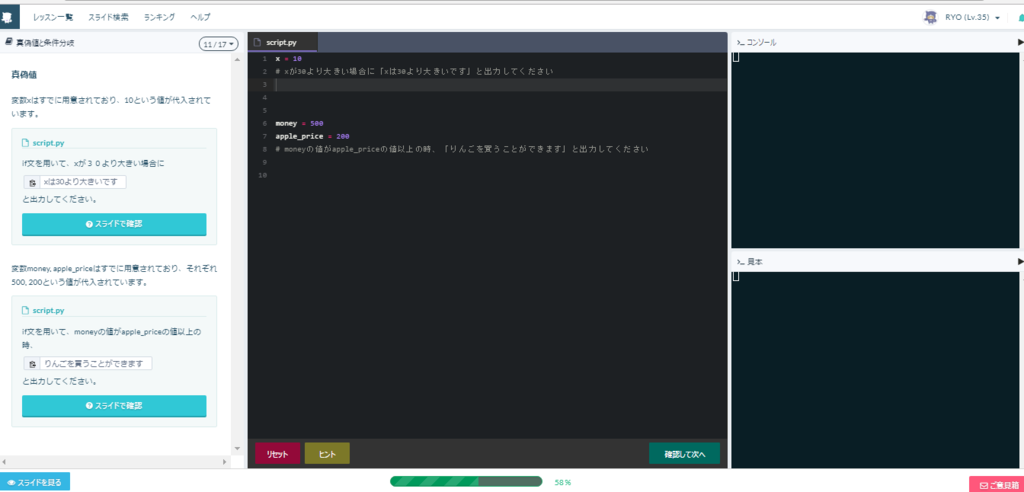Click the RYO user avatar icon

pos(930,18)
